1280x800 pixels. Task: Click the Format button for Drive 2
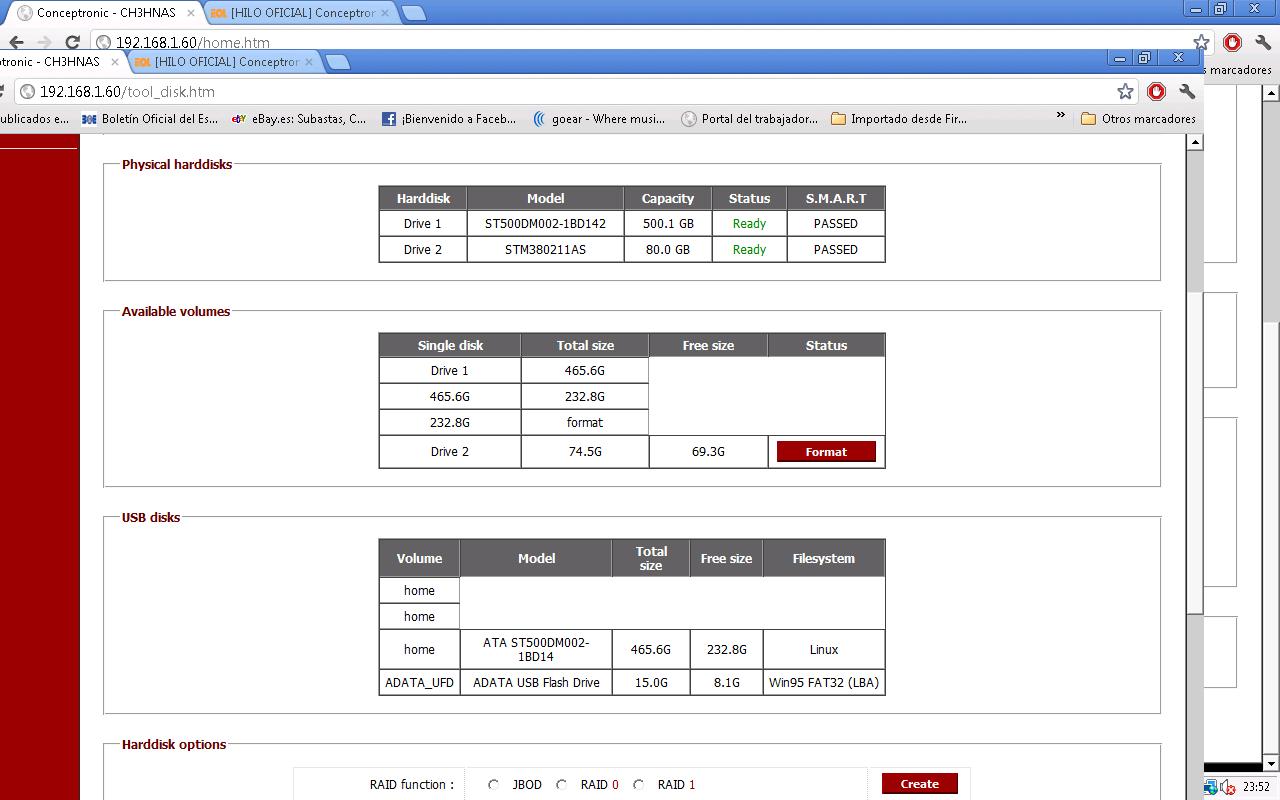pos(826,452)
